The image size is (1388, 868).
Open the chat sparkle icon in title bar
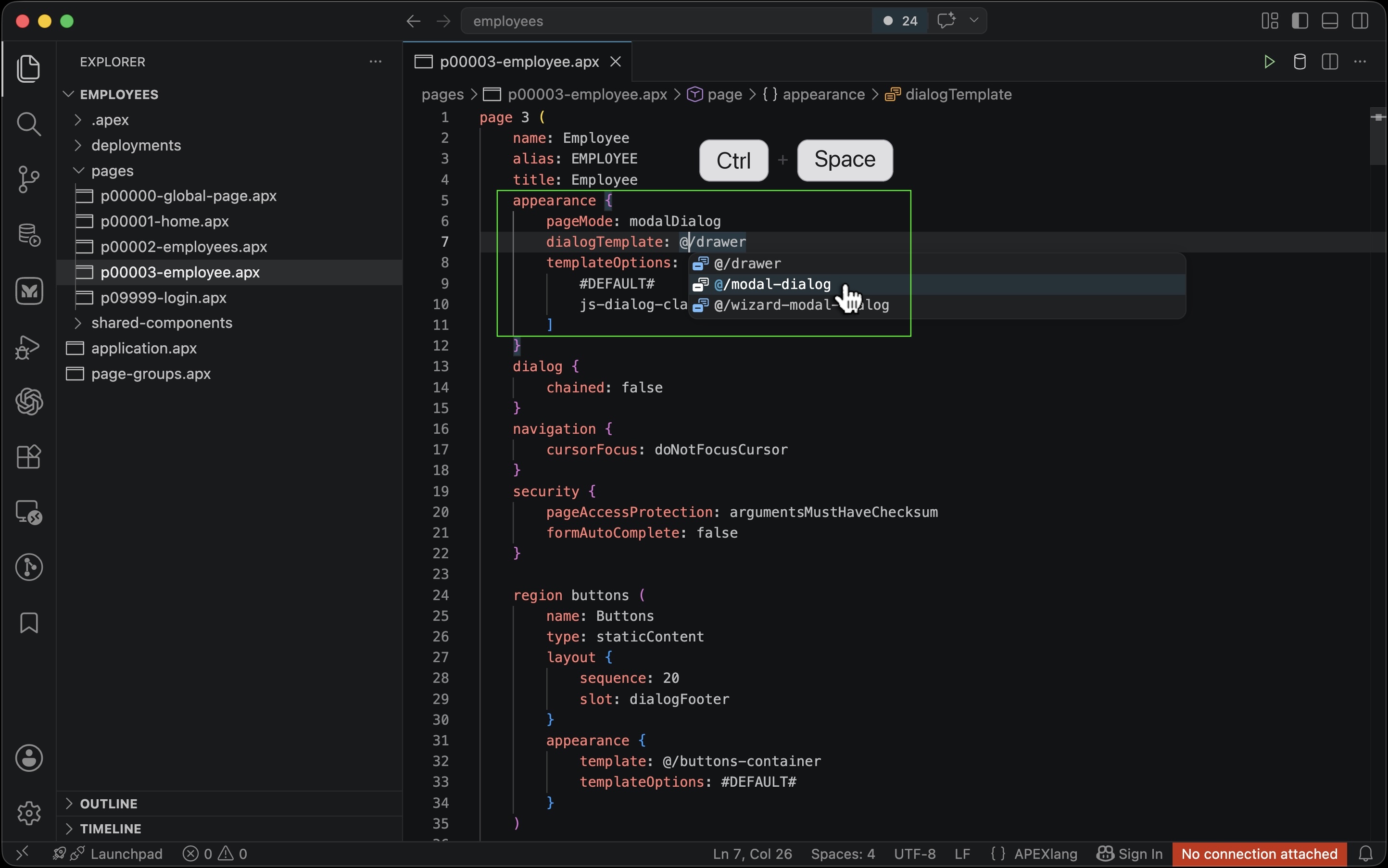click(x=946, y=21)
